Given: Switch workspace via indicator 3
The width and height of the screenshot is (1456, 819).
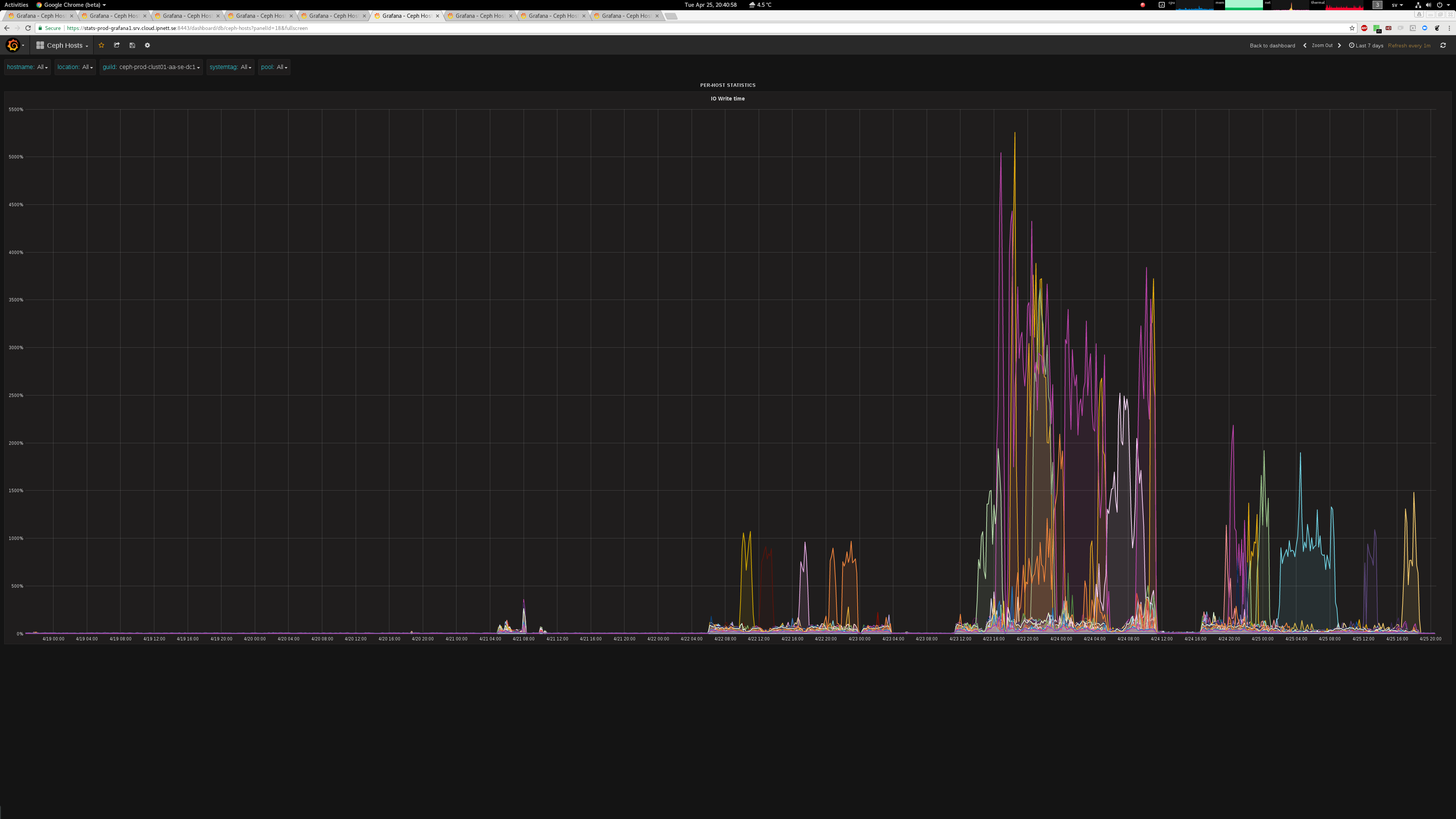Looking at the screenshot, I should [x=1378, y=5].
